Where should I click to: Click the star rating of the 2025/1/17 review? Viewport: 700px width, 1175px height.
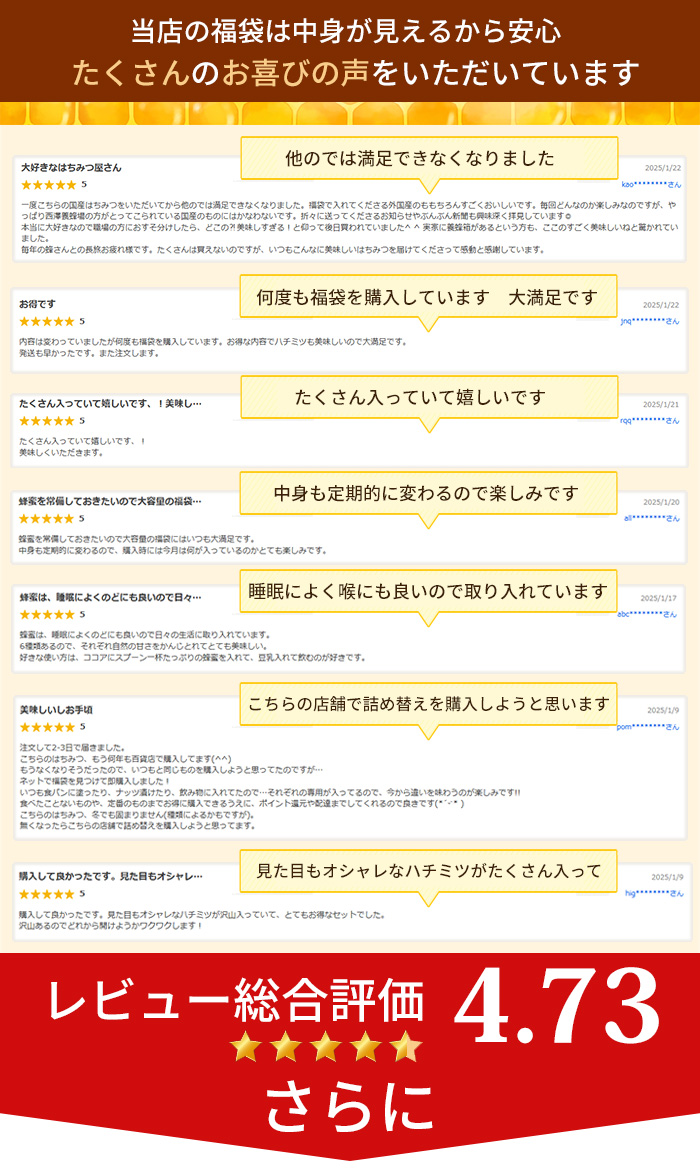click(x=47, y=614)
